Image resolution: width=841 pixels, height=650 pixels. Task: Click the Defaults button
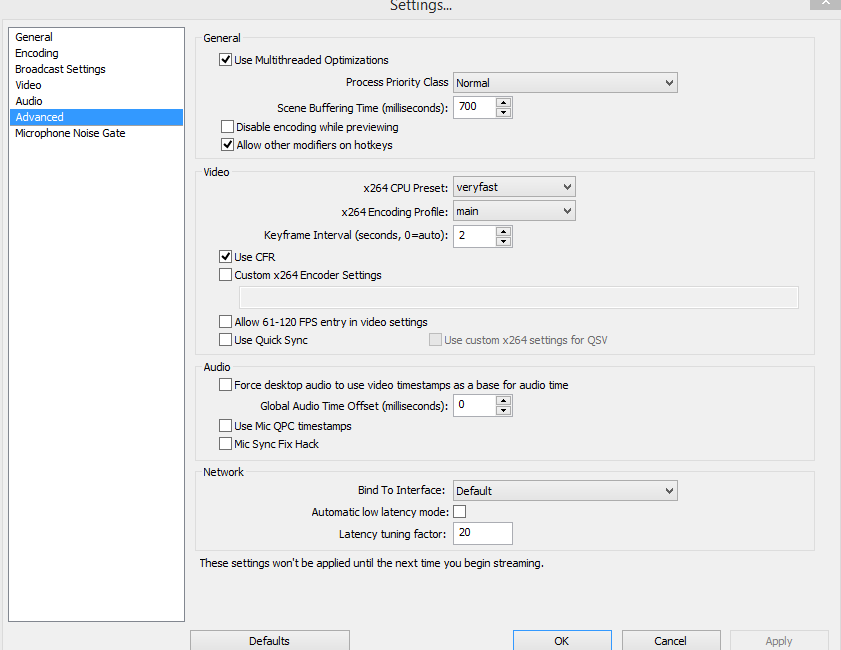pyautogui.click(x=270, y=640)
